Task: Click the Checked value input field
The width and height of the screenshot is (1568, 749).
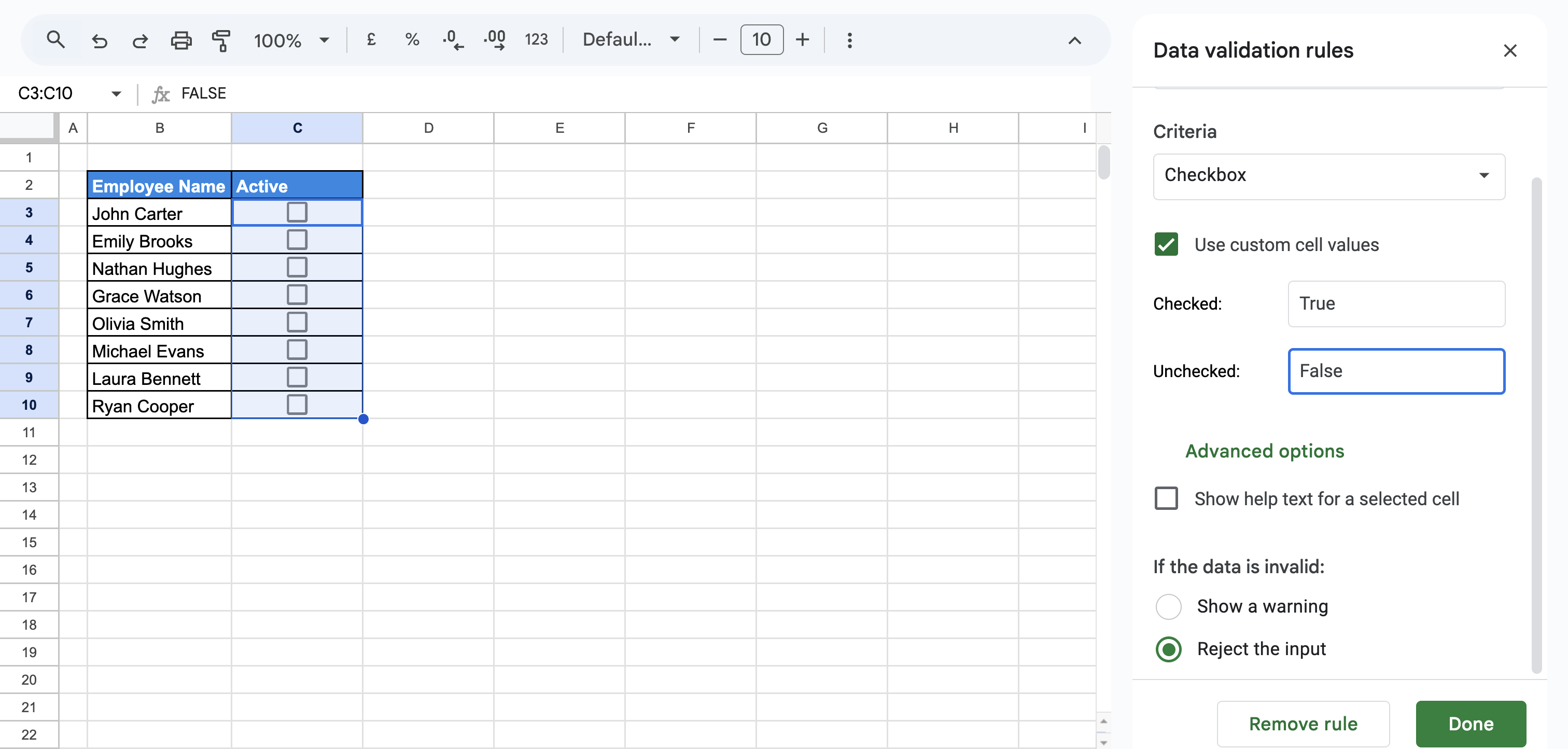Action: point(1396,304)
